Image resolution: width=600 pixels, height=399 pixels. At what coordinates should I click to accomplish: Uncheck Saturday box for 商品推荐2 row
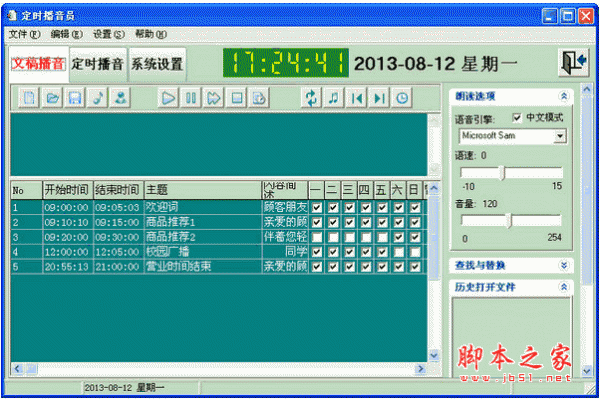[398, 237]
